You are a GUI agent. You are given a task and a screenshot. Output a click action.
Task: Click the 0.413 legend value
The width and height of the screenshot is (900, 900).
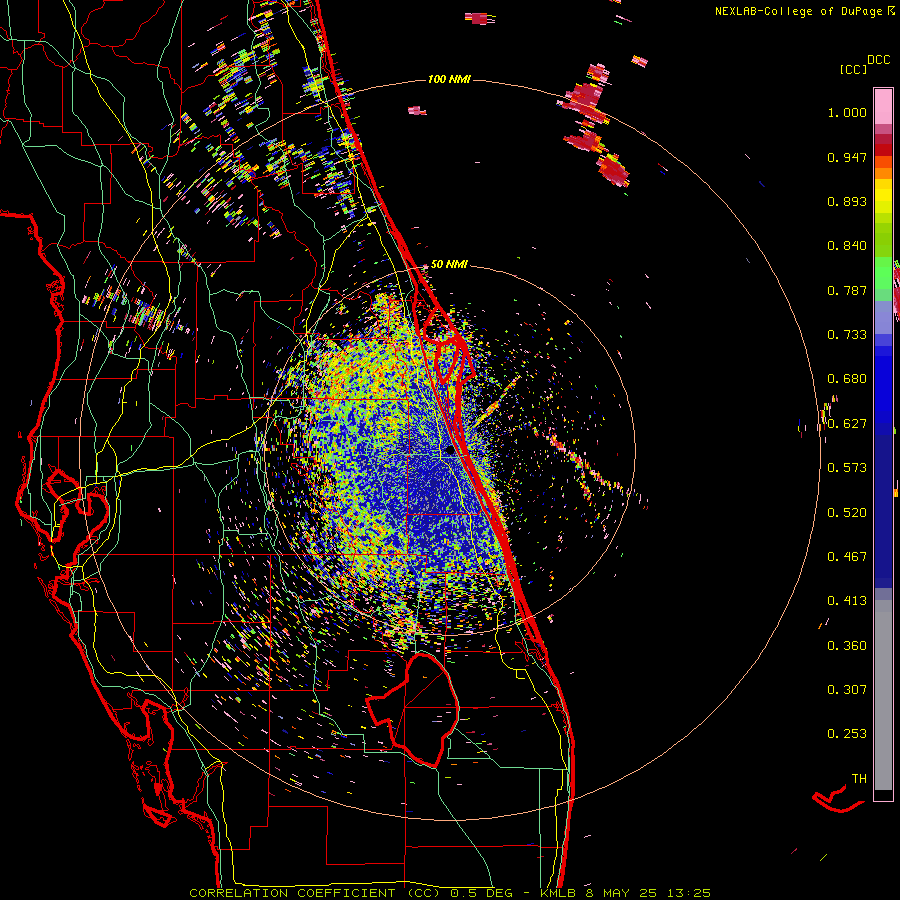click(x=847, y=601)
